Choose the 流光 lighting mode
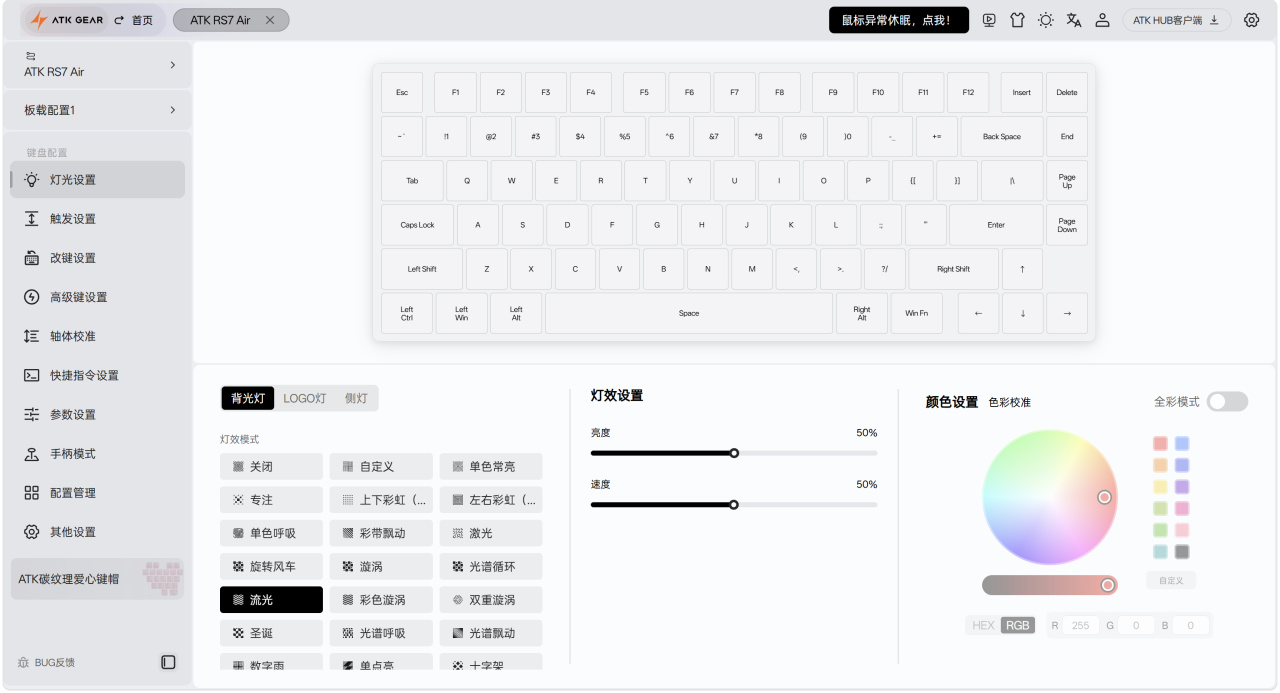 (271, 600)
